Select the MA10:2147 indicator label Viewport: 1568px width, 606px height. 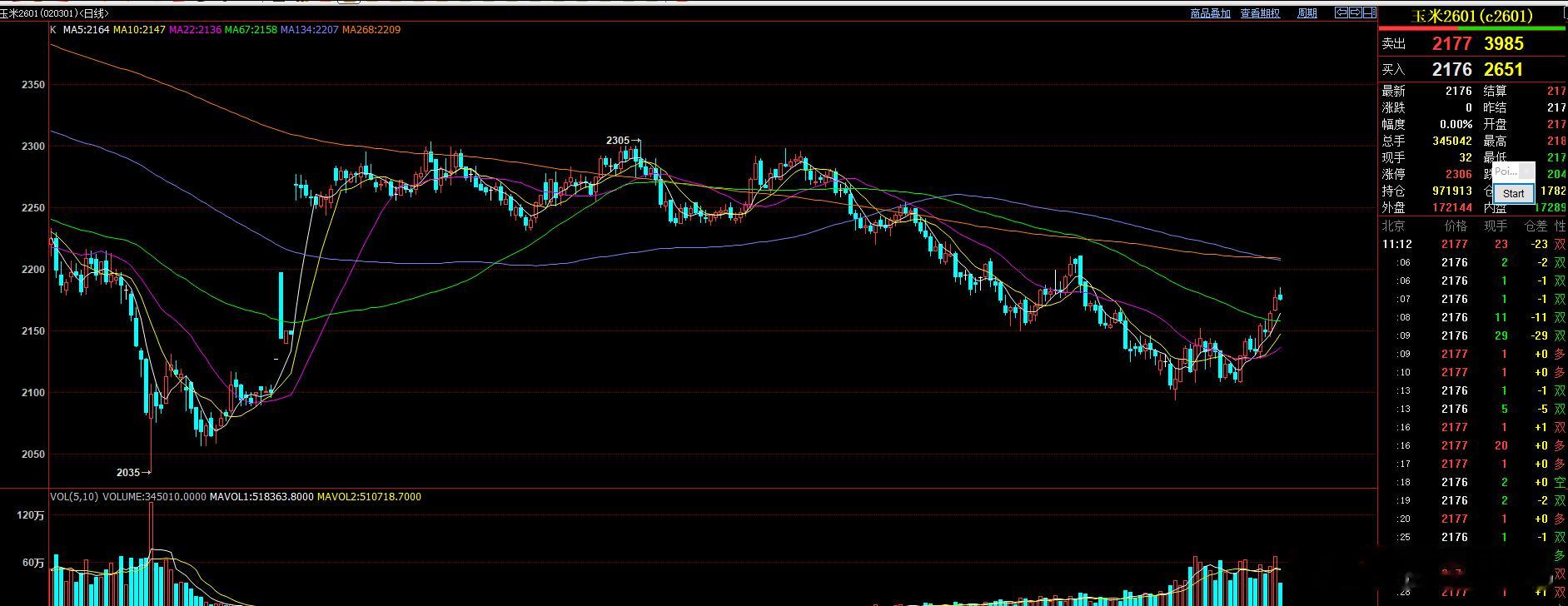click(x=139, y=30)
